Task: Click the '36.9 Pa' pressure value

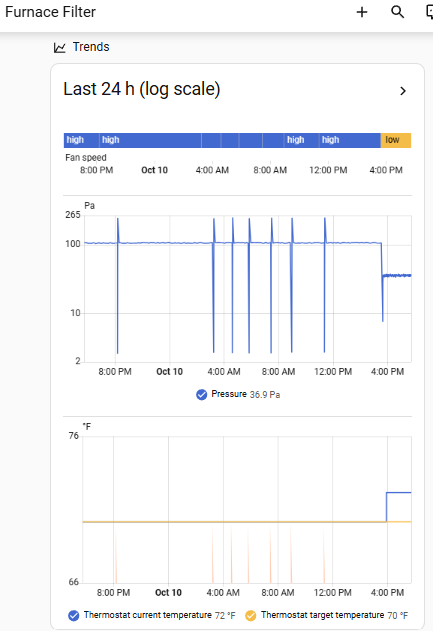Action: pyautogui.click(x=265, y=395)
